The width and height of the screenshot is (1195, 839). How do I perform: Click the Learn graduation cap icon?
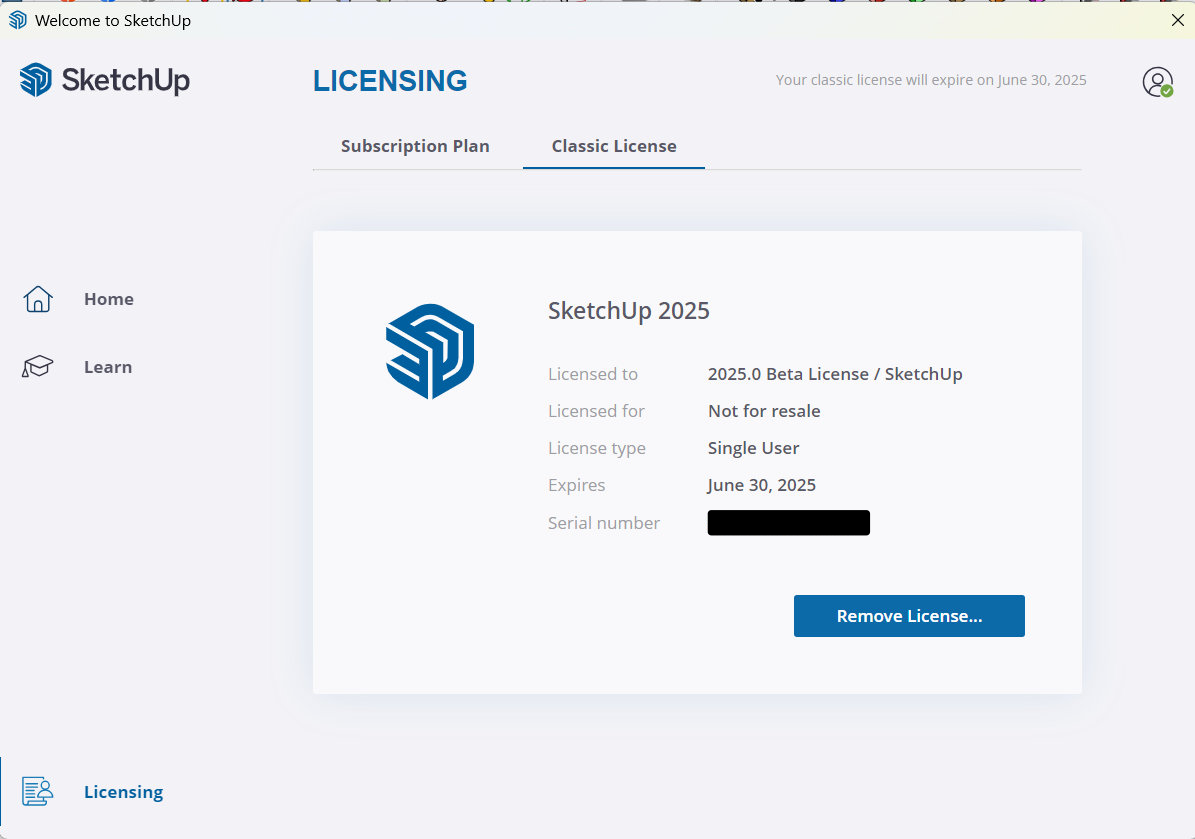click(38, 367)
